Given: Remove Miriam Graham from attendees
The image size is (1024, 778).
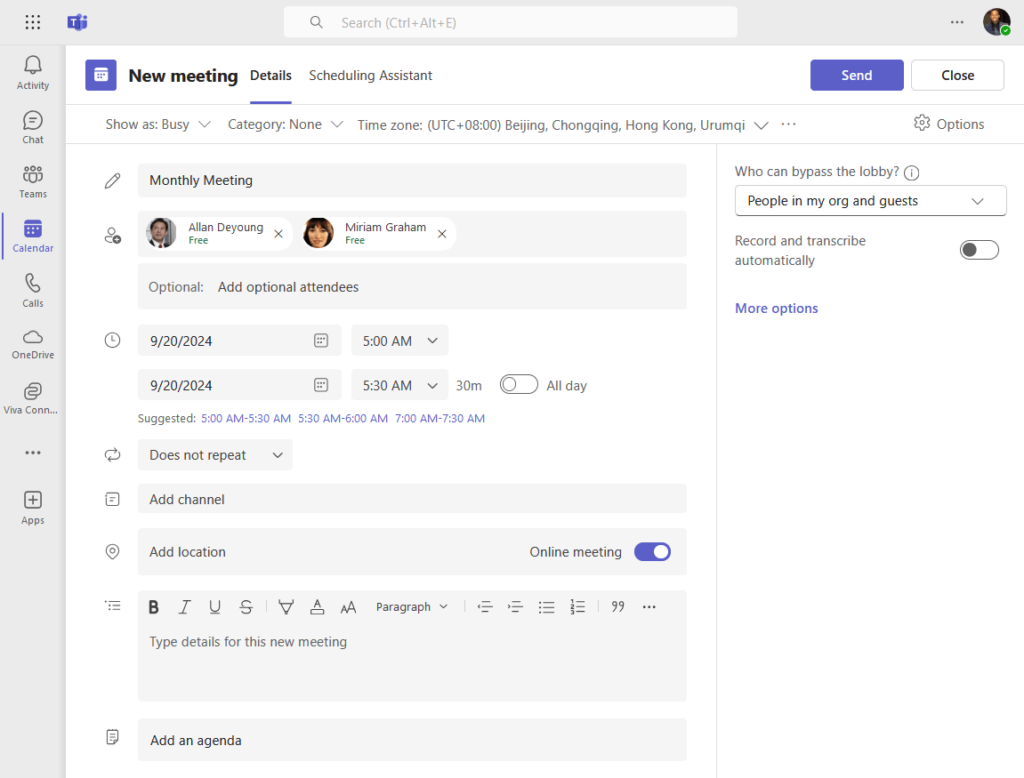Looking at the screenshot, I should tap(442, 234).
